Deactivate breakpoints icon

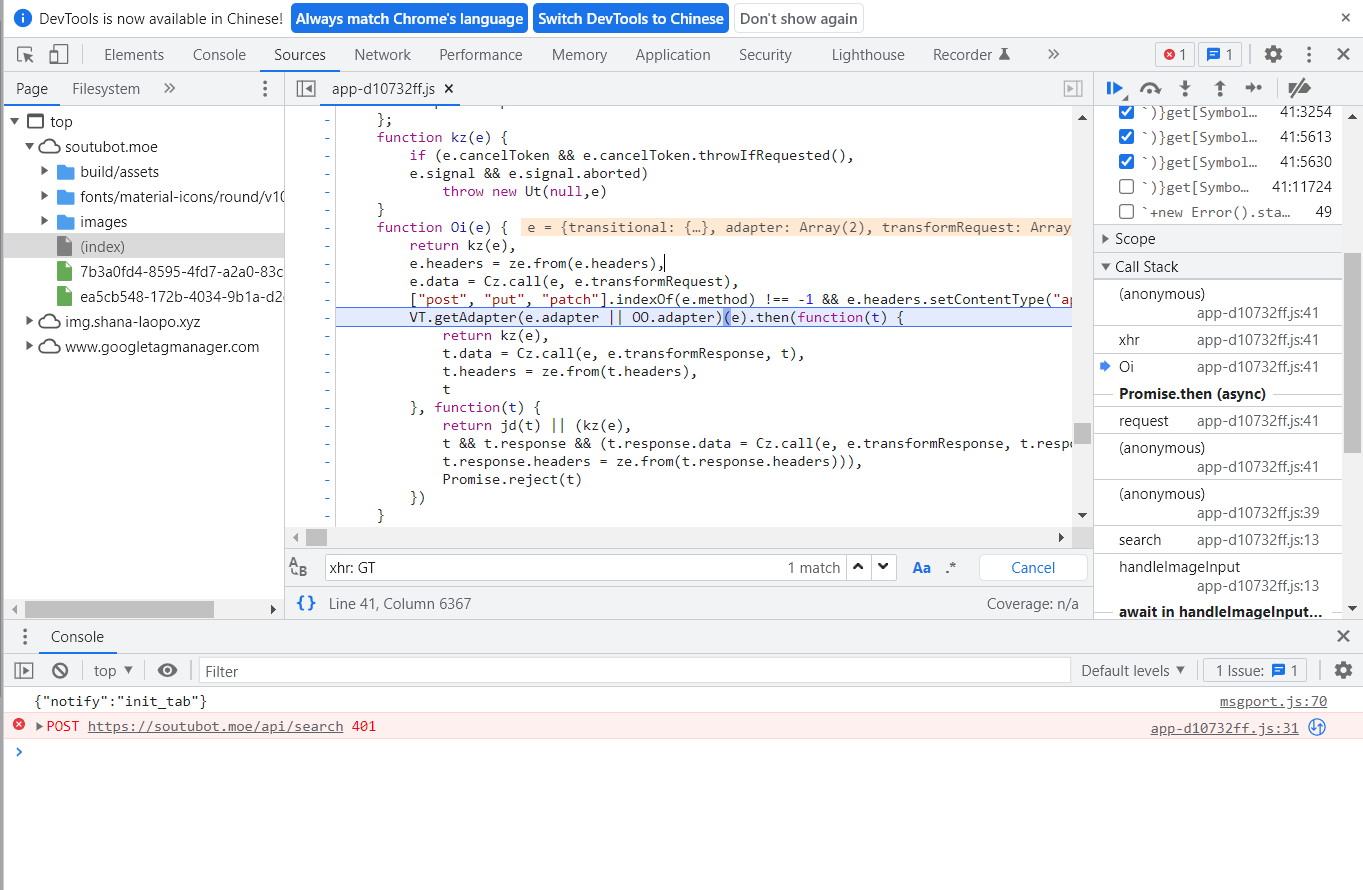pyautogui.click(x=1299, y=88)
